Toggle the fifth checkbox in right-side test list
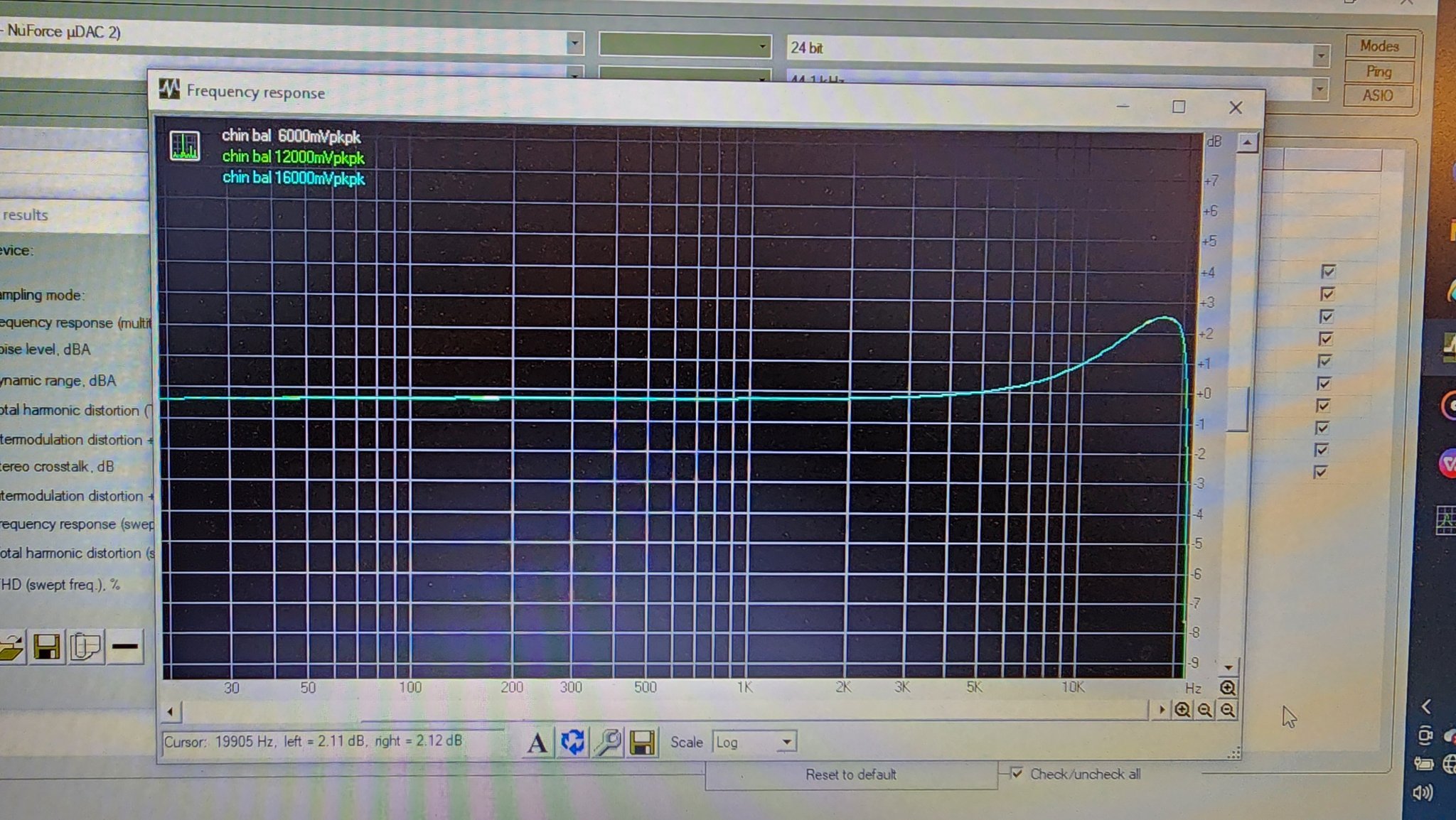This screenshot has width=1456, height=820. tap(1324, 361)
